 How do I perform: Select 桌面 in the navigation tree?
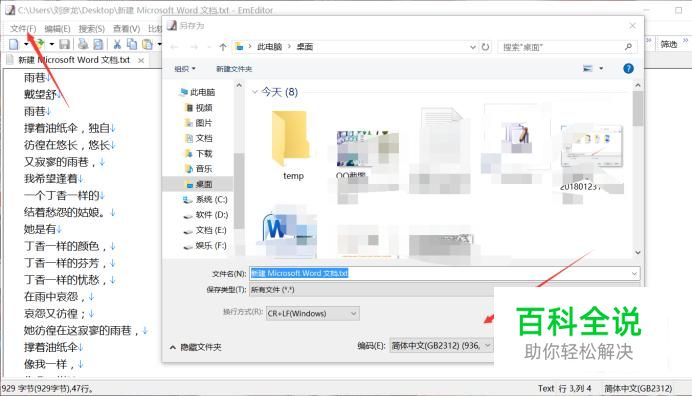199,184
